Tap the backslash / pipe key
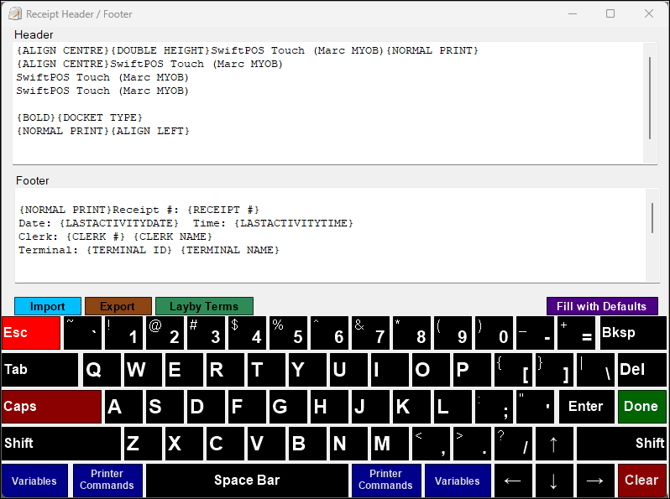The image size is (670, 499). (595, 370)
